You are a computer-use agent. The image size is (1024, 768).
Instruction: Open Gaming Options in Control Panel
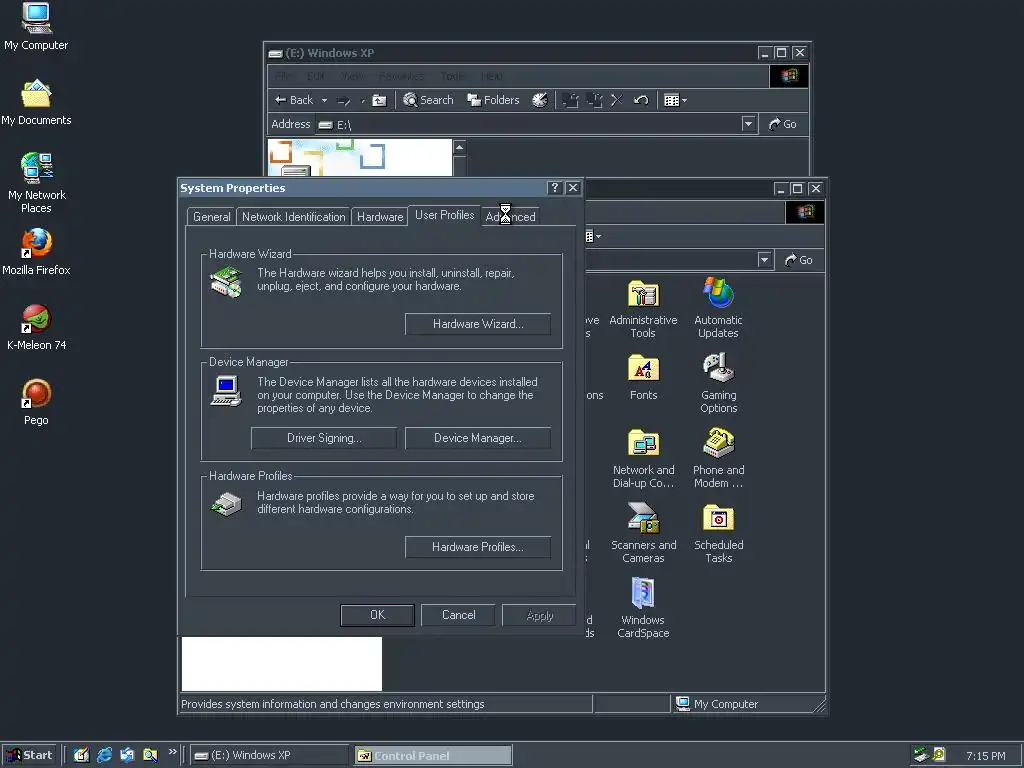point(718,383)
